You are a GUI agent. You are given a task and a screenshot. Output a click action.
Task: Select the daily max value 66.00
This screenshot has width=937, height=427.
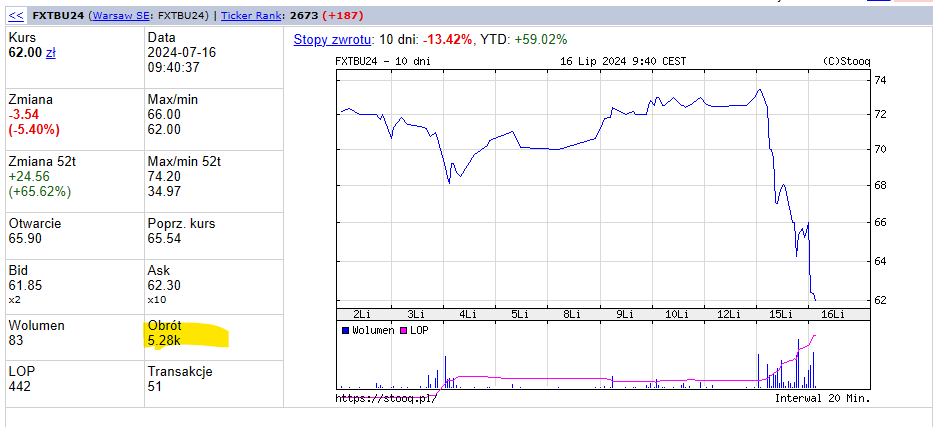pos(164,115)
